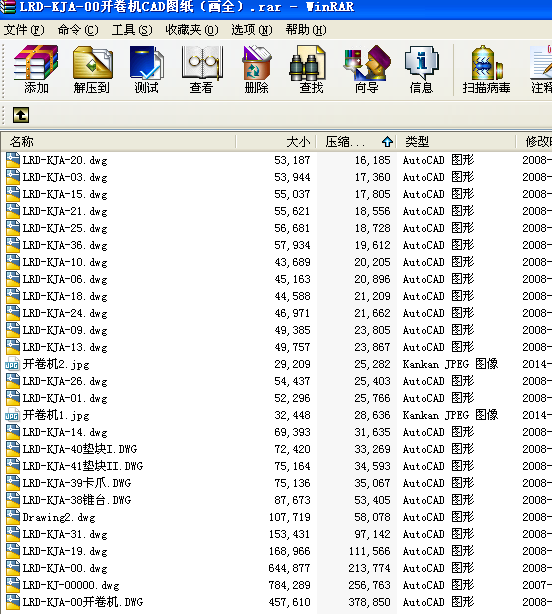Click the JPG icon of 开卷机1.jpg
Screen dimensions: 552x614
click(x=13, y=415)
